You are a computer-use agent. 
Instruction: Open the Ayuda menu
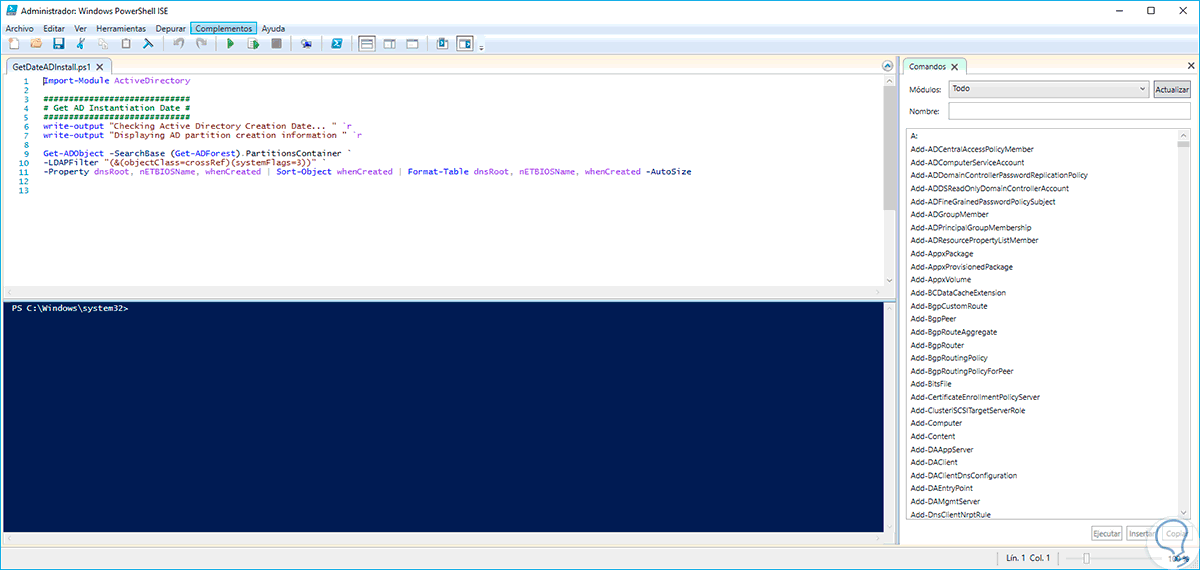coord(273,28)
